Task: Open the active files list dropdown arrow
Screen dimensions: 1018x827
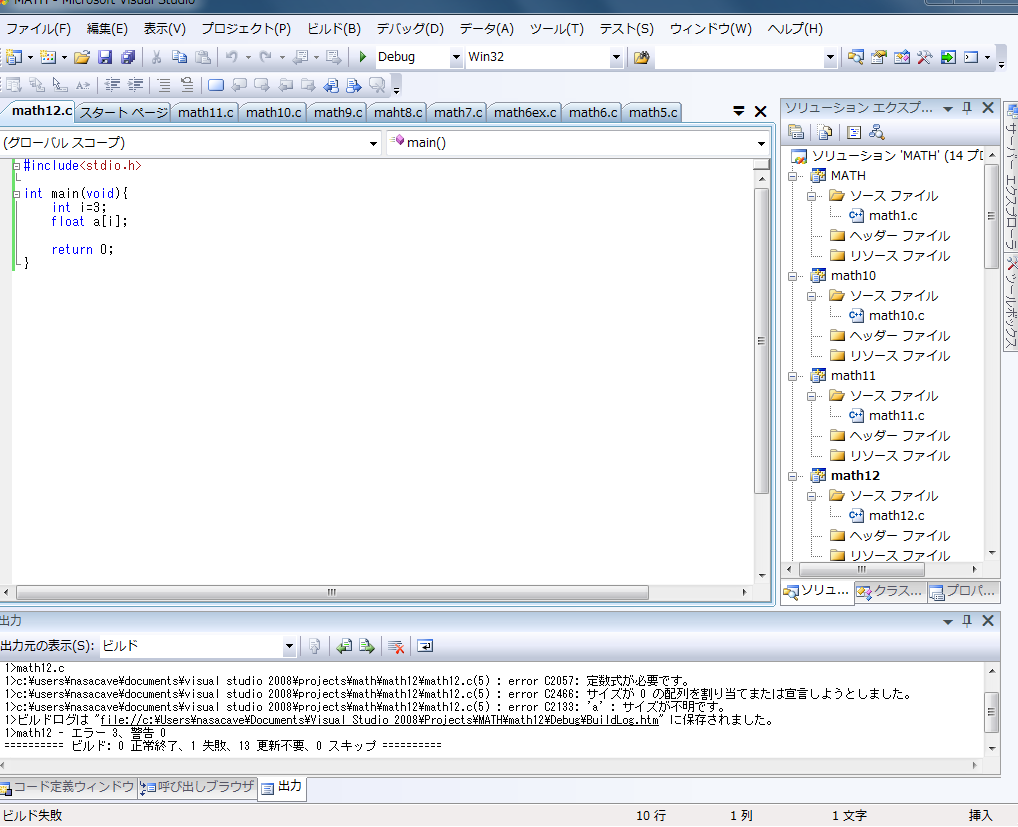Action: click(x=739, y=112)
